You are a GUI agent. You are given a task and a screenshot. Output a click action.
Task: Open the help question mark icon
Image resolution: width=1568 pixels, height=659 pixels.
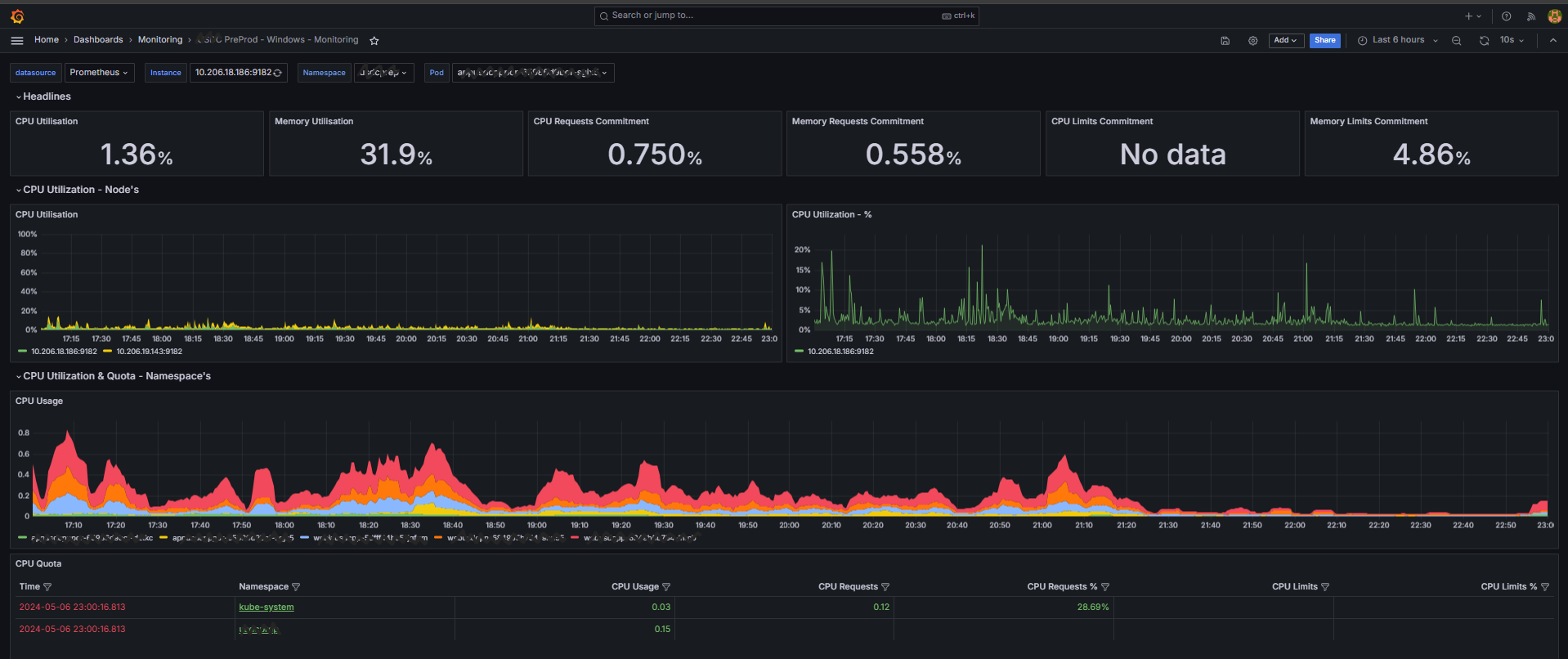1506,16
